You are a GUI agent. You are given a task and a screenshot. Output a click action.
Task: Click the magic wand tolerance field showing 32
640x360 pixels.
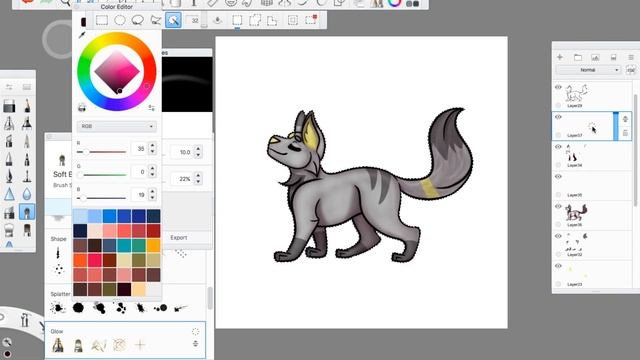pyautogui.click(x=194, y=20)
